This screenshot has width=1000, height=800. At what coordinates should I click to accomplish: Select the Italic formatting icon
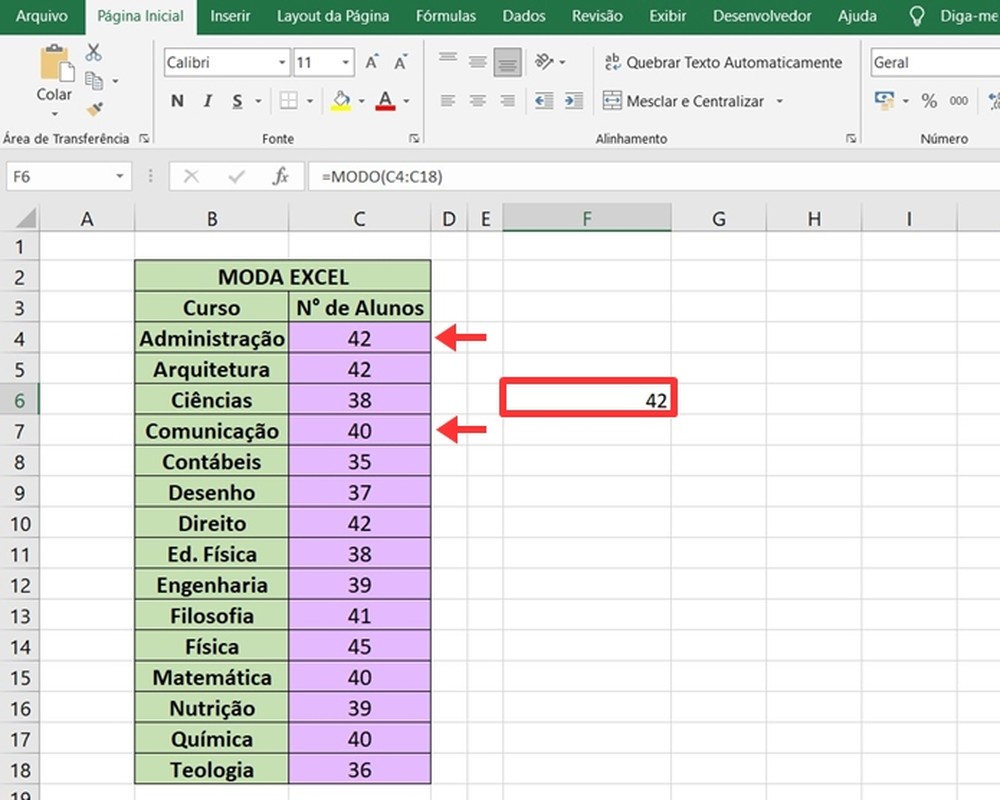208,101
